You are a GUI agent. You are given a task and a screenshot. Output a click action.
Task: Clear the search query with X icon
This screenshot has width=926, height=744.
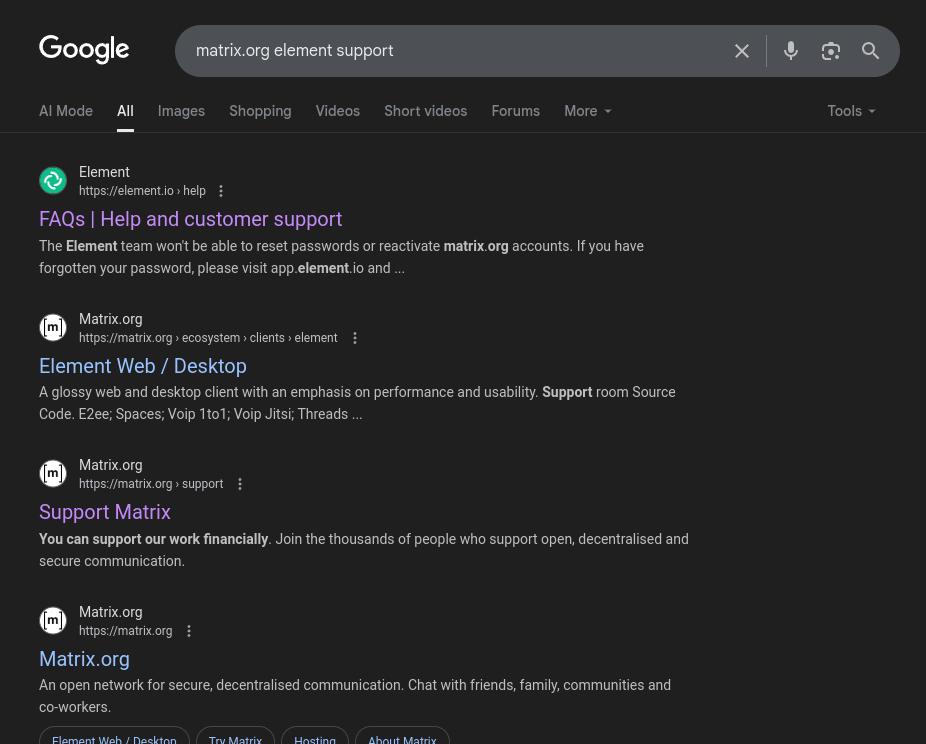point(742,51)
